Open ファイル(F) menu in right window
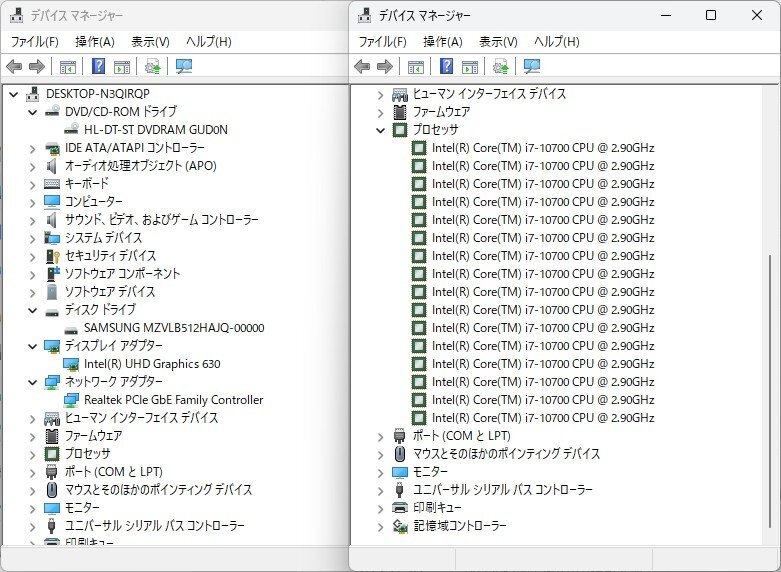This screenshot has height=572, width=781. 383,41
